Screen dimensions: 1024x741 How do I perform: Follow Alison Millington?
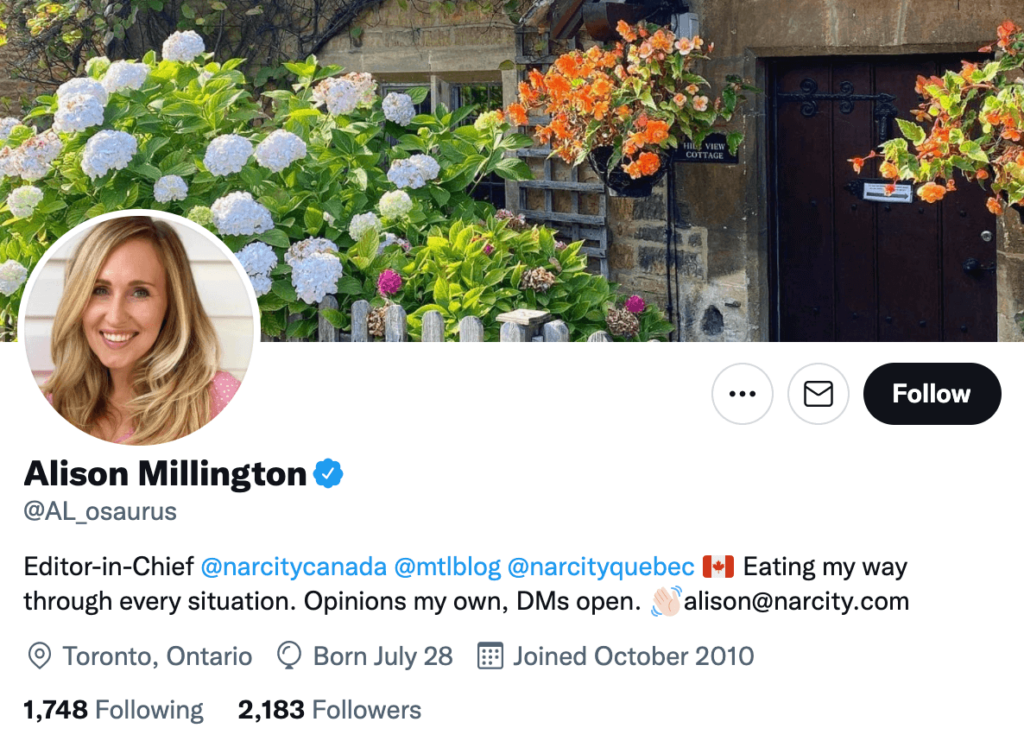point(931,394)
